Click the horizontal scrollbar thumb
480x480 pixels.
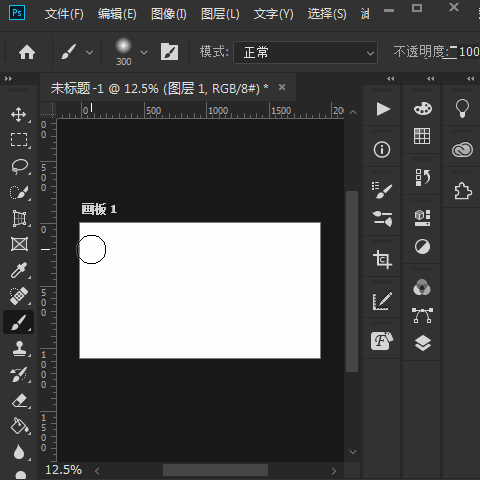[x=215, y=470]
